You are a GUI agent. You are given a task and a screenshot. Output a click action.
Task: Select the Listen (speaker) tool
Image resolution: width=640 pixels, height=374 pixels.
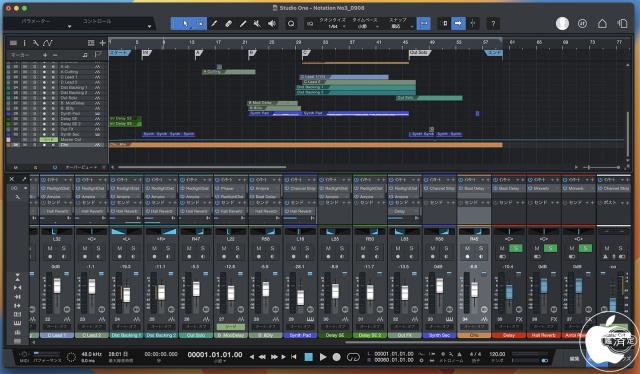pyautogui.click(x=272, y=24)
